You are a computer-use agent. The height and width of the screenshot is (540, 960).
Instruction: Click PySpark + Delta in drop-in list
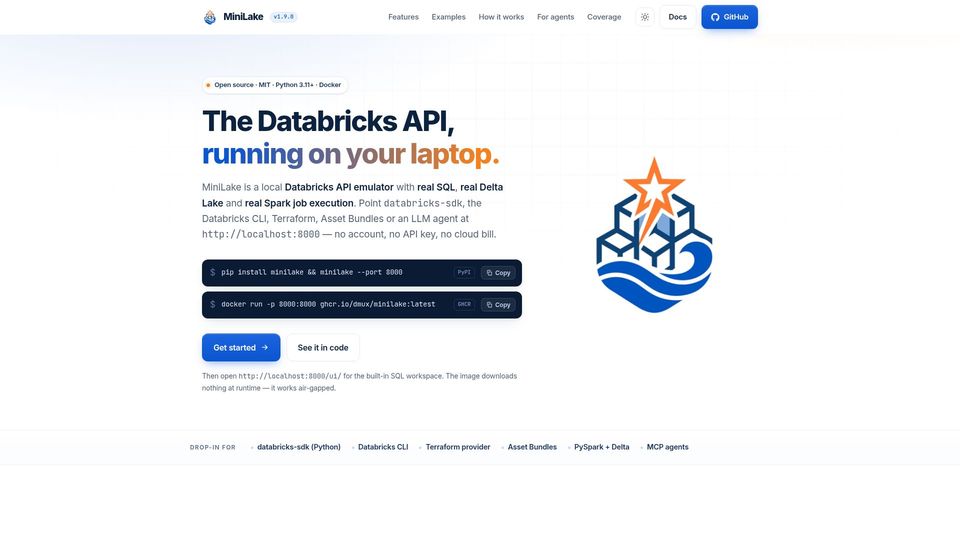point(602,447)
